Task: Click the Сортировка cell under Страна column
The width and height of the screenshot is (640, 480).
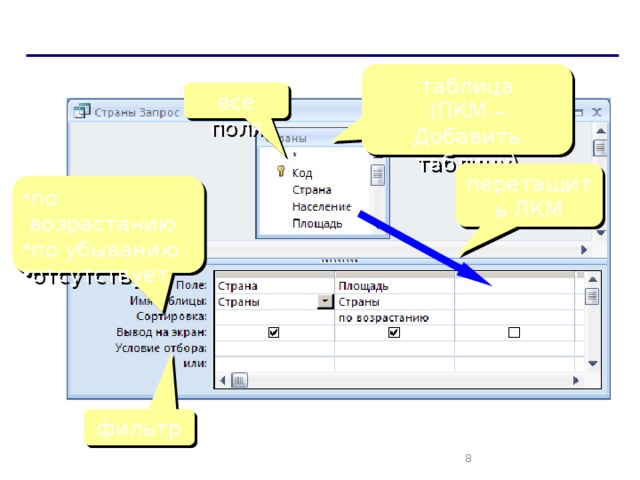Action: tap(274, 318)
